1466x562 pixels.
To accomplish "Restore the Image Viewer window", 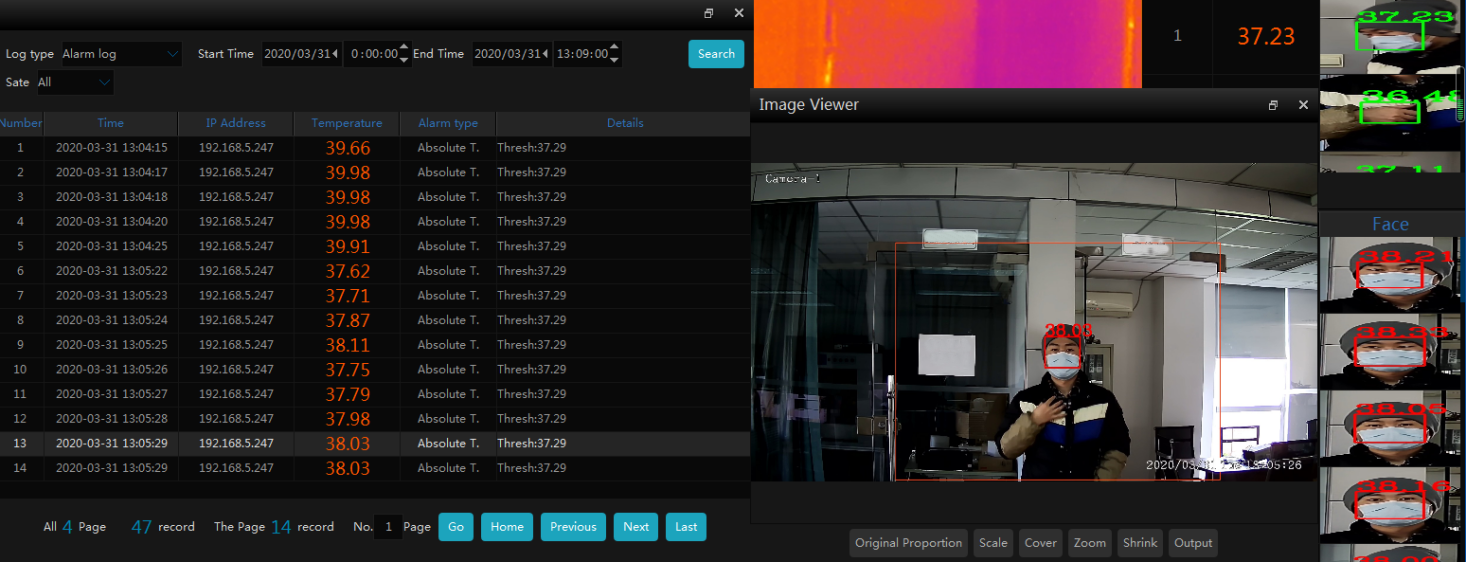I will point(1273,105).
